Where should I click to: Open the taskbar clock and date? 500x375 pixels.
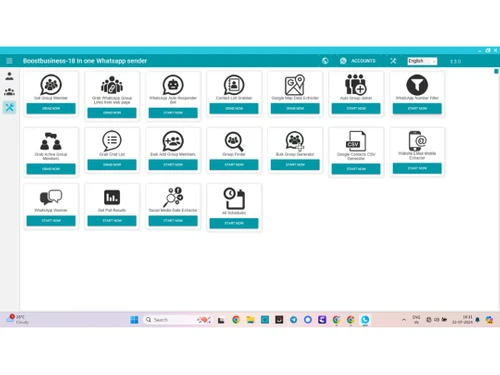(463, 320)
